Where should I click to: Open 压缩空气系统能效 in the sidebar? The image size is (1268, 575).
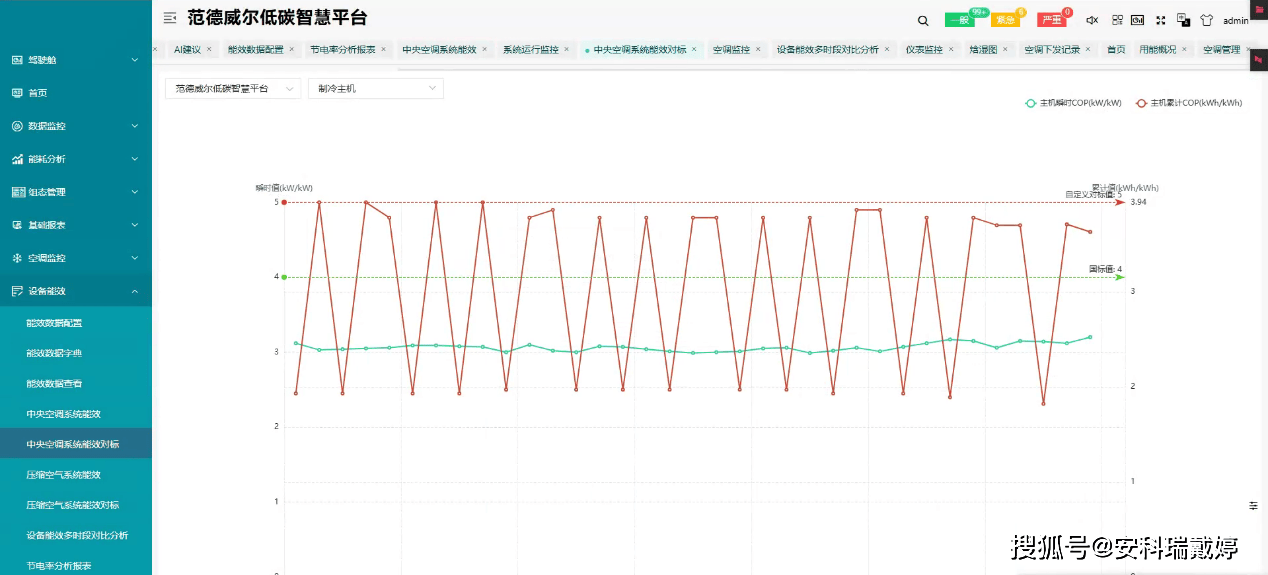76,475
